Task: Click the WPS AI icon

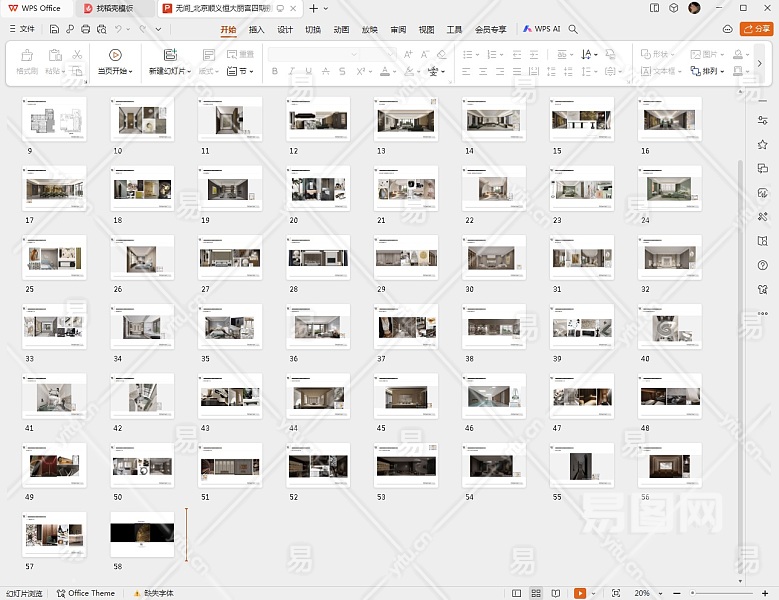Action: click(x=528, y=29)
